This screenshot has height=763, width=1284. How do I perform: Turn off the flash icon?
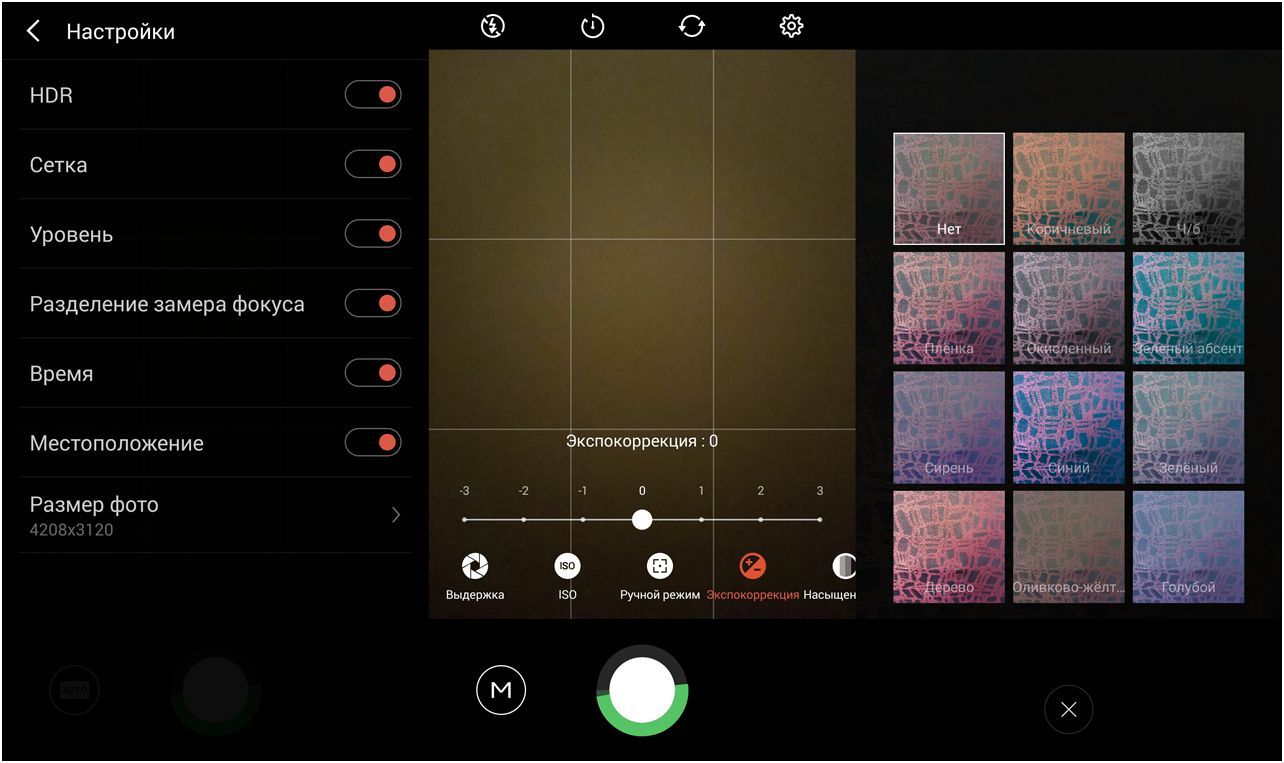[x=492, y=26]
